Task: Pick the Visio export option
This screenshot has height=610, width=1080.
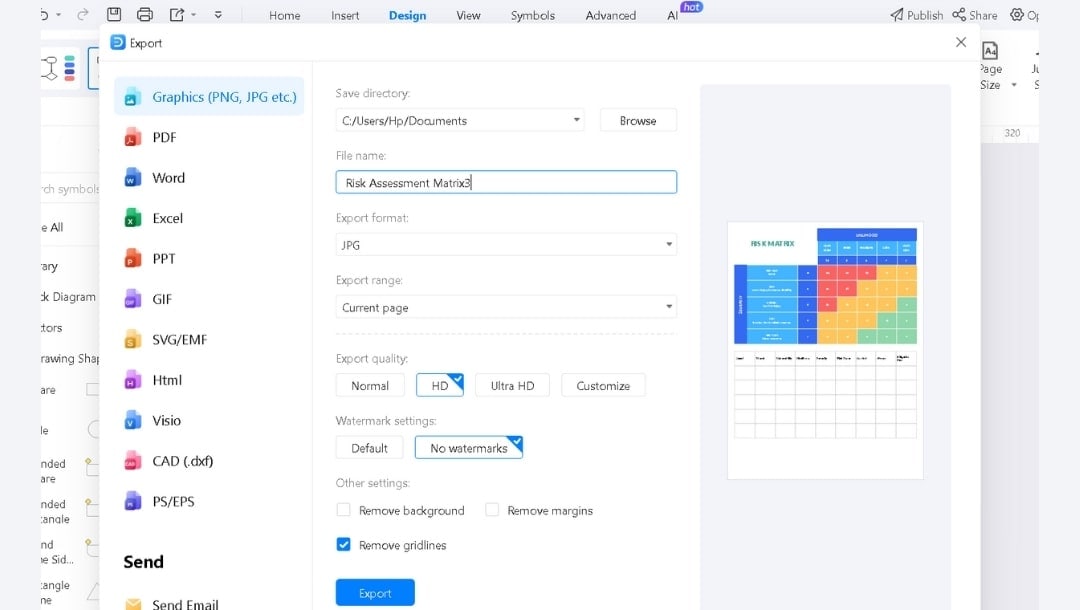Action: coord(166,420)
